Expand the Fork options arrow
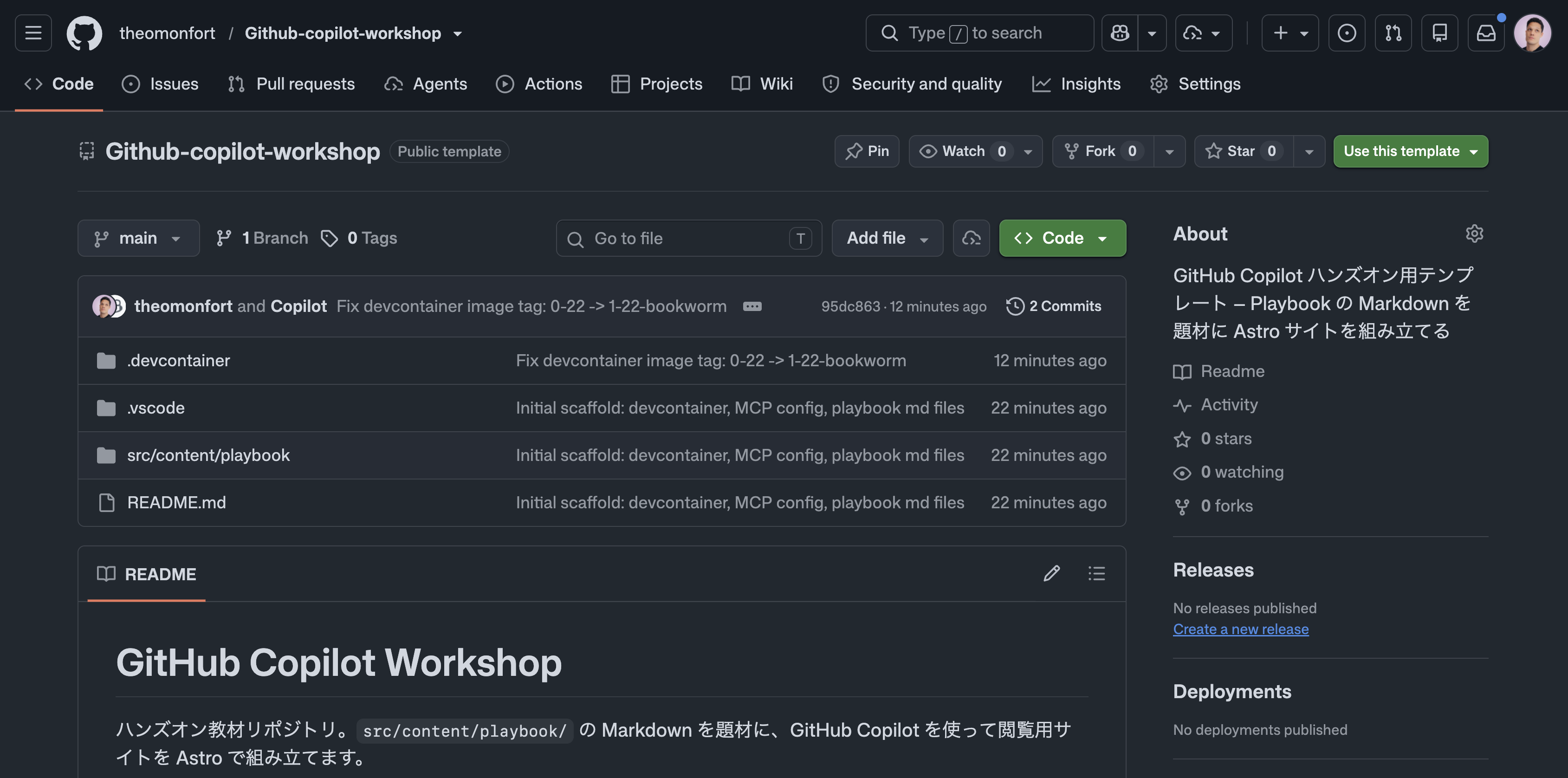Image resolution: width=1568 pixels, height=778 pixels. tap(1169, 151)
